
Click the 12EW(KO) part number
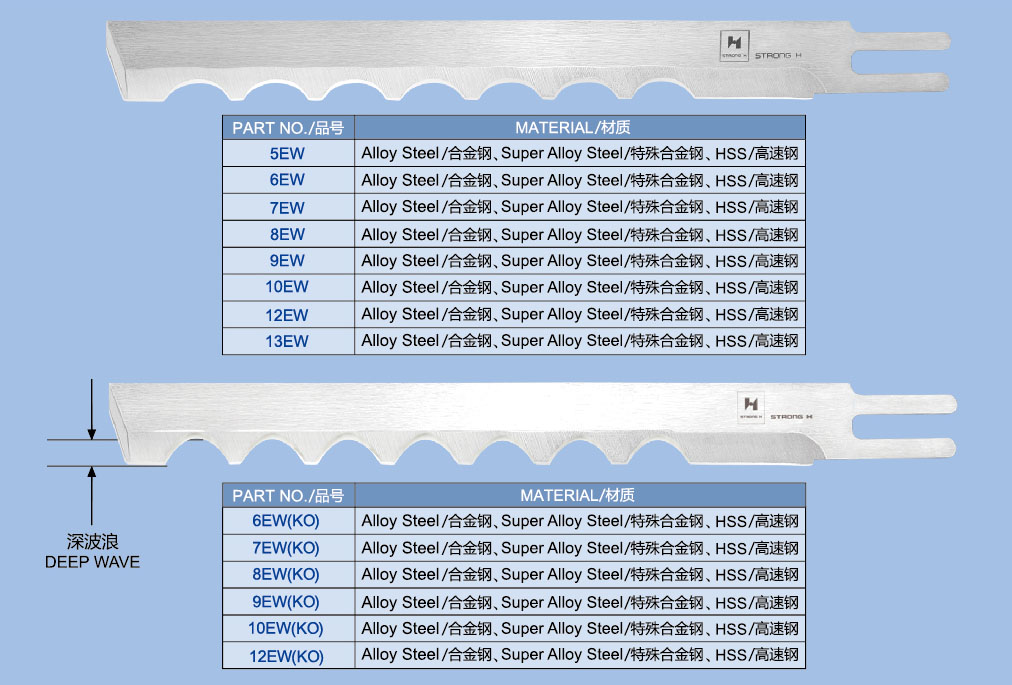(287, 656)
